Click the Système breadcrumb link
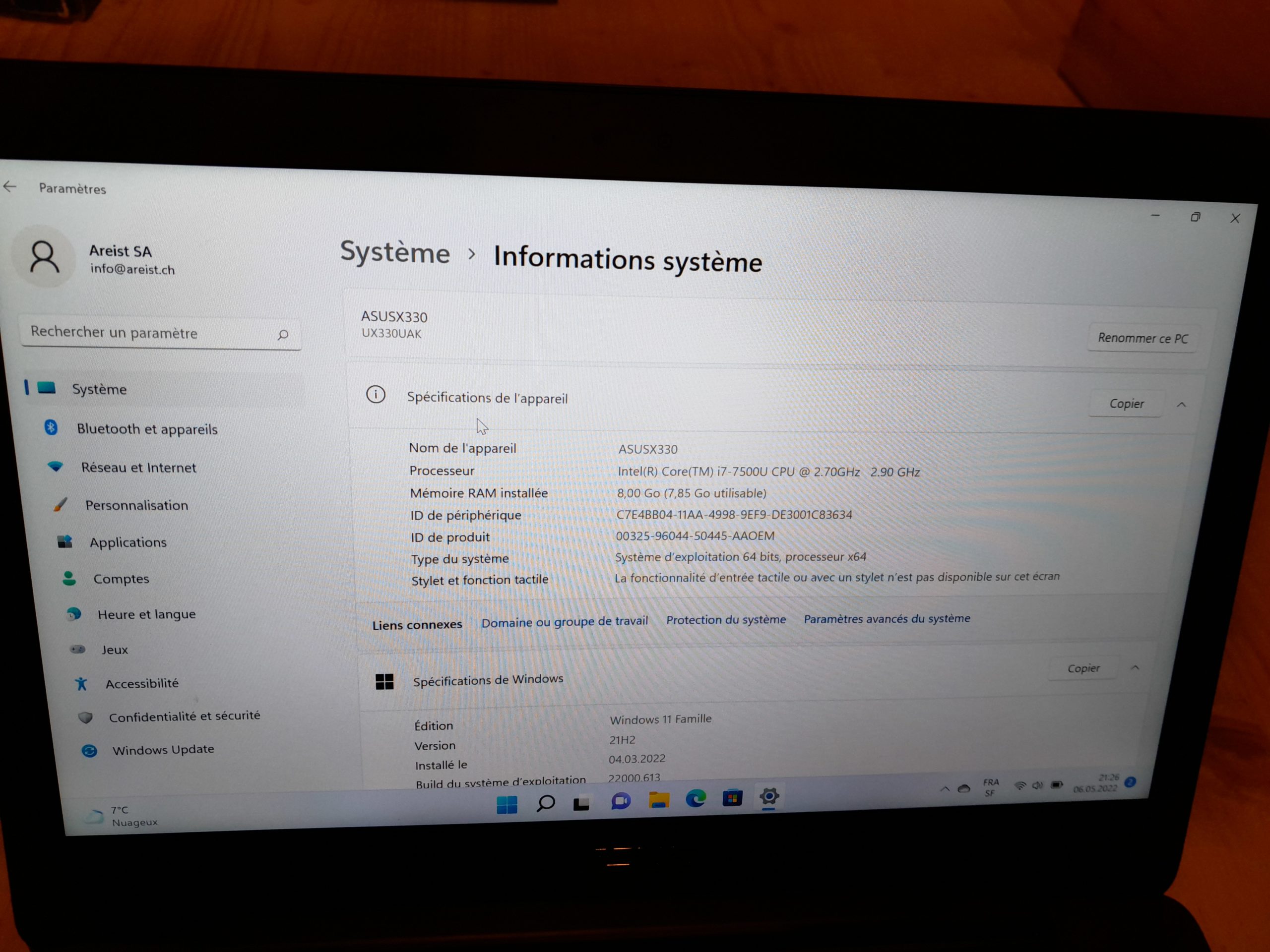 pos(395,252)
